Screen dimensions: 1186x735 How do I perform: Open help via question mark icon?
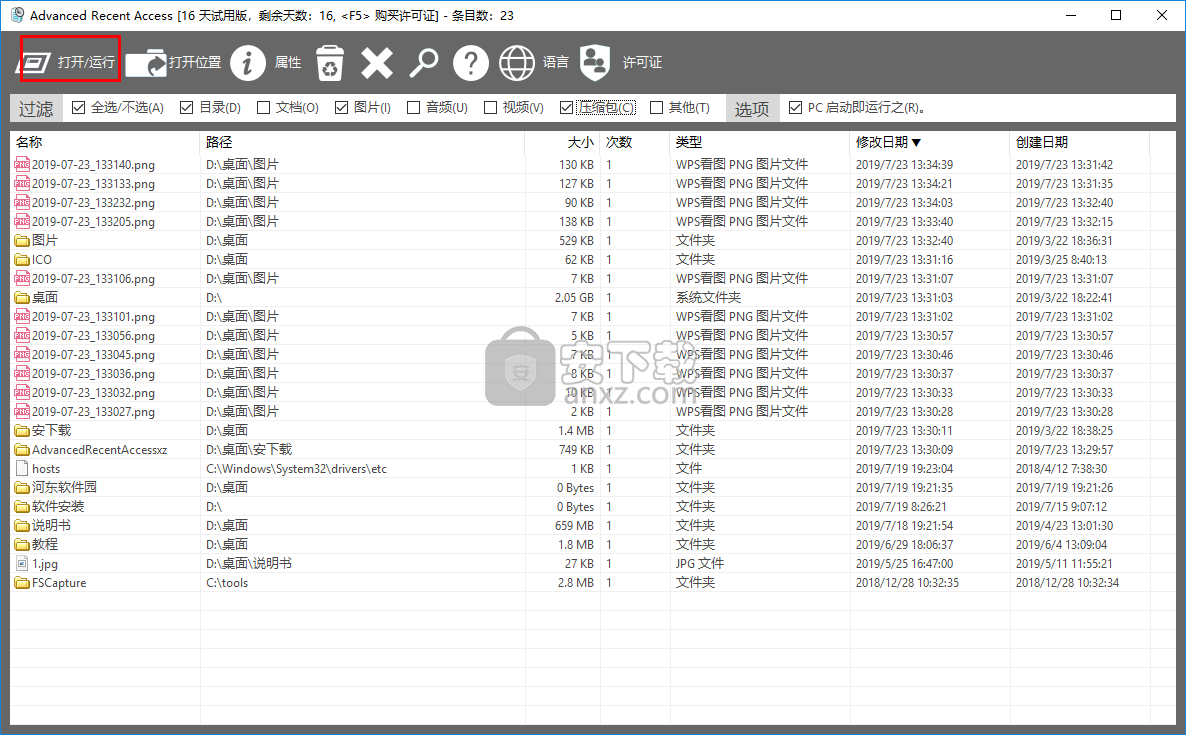[470, 63]
